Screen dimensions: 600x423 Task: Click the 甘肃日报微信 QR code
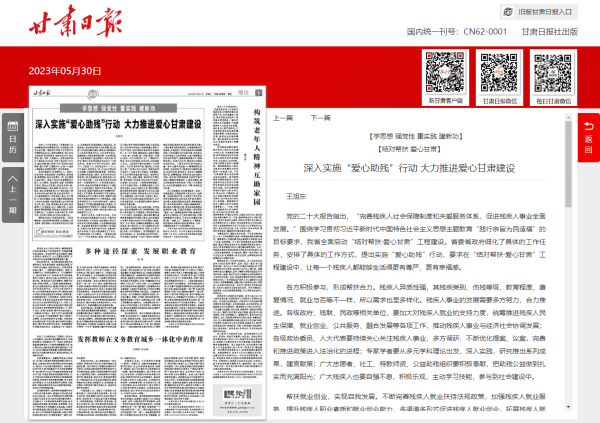499,72
